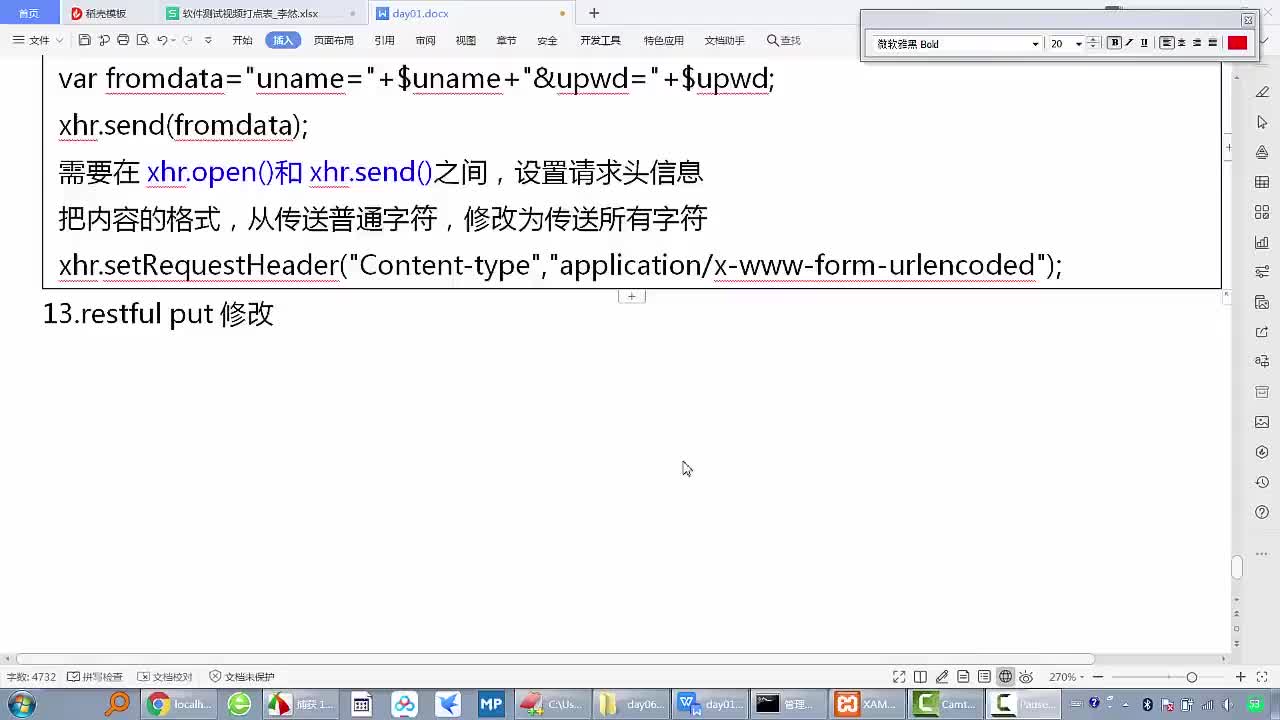Open the 文件 menu
This screenshot has width=1280, height=720.
point(38,40)
